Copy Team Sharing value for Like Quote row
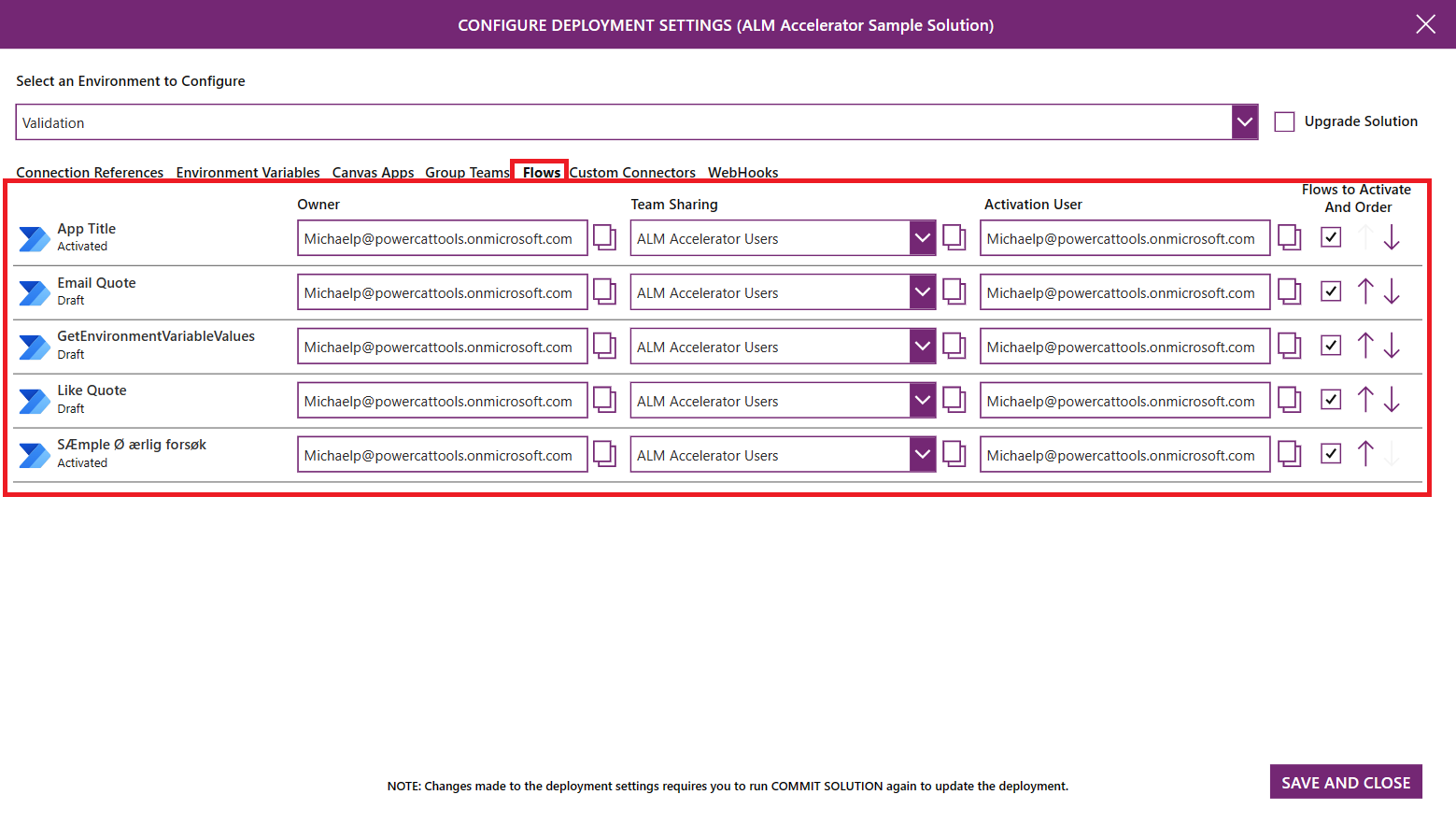 (954, 400)
